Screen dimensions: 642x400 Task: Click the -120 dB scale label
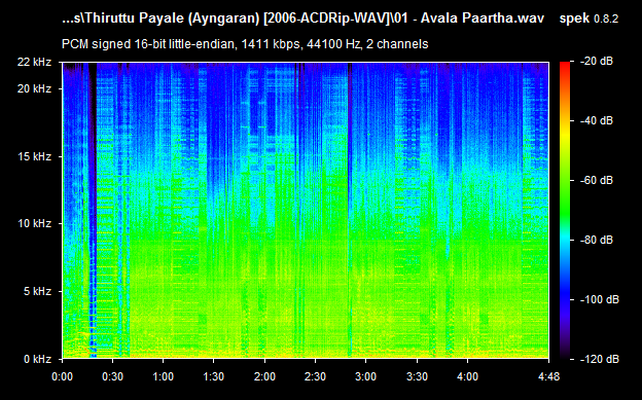599,359
